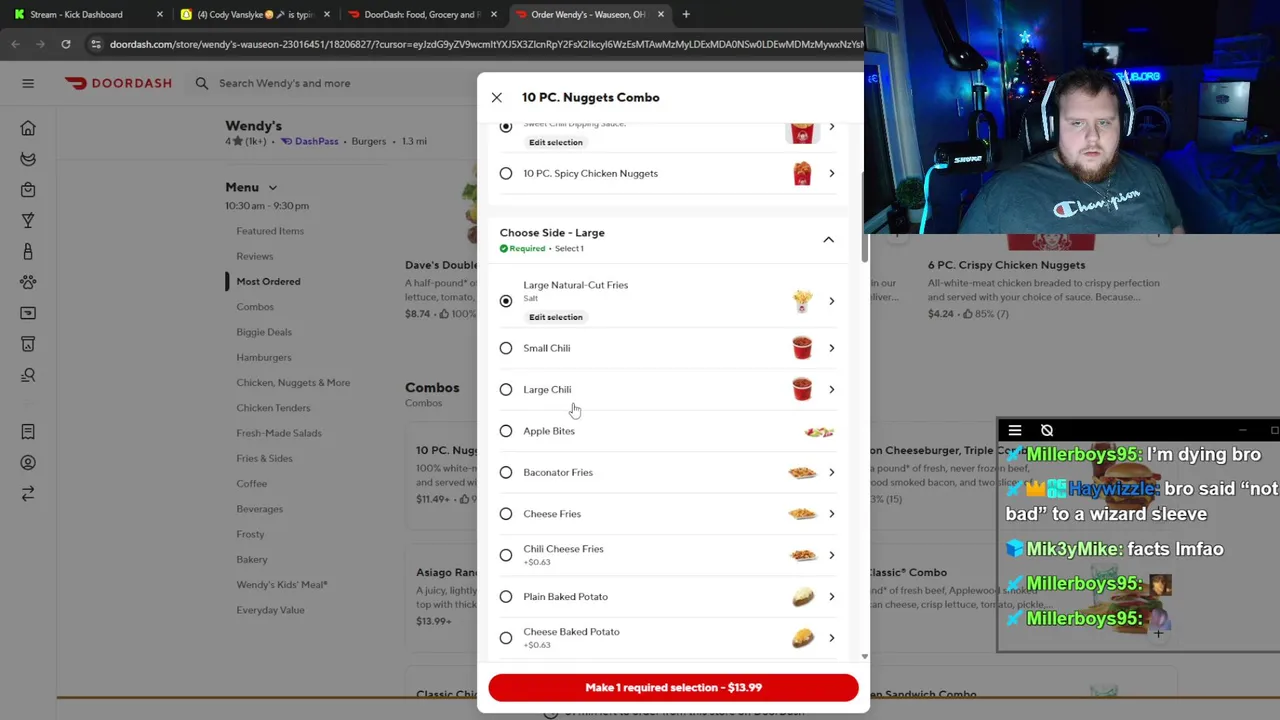
Task: Open Featured Items menu category
Action: click(x=270, y=231)
